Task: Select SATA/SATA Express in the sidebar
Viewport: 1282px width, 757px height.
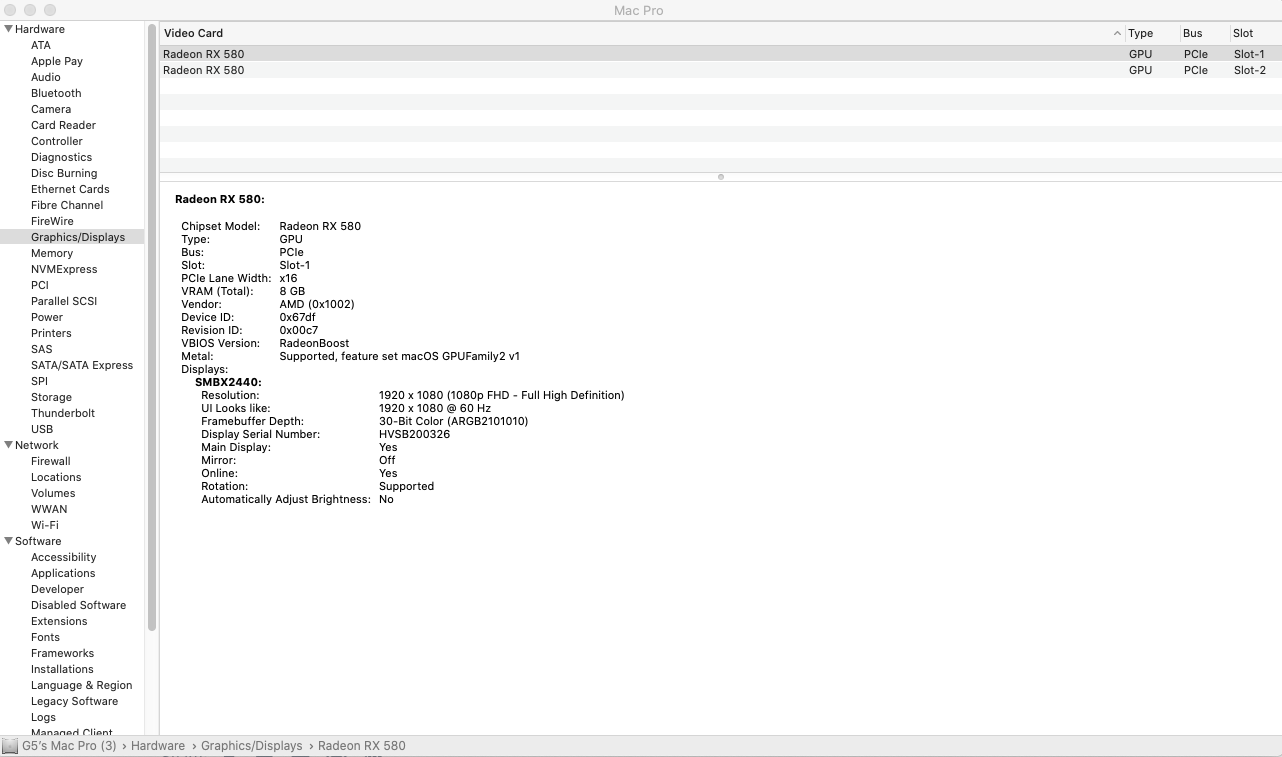Action: [82, 365]
